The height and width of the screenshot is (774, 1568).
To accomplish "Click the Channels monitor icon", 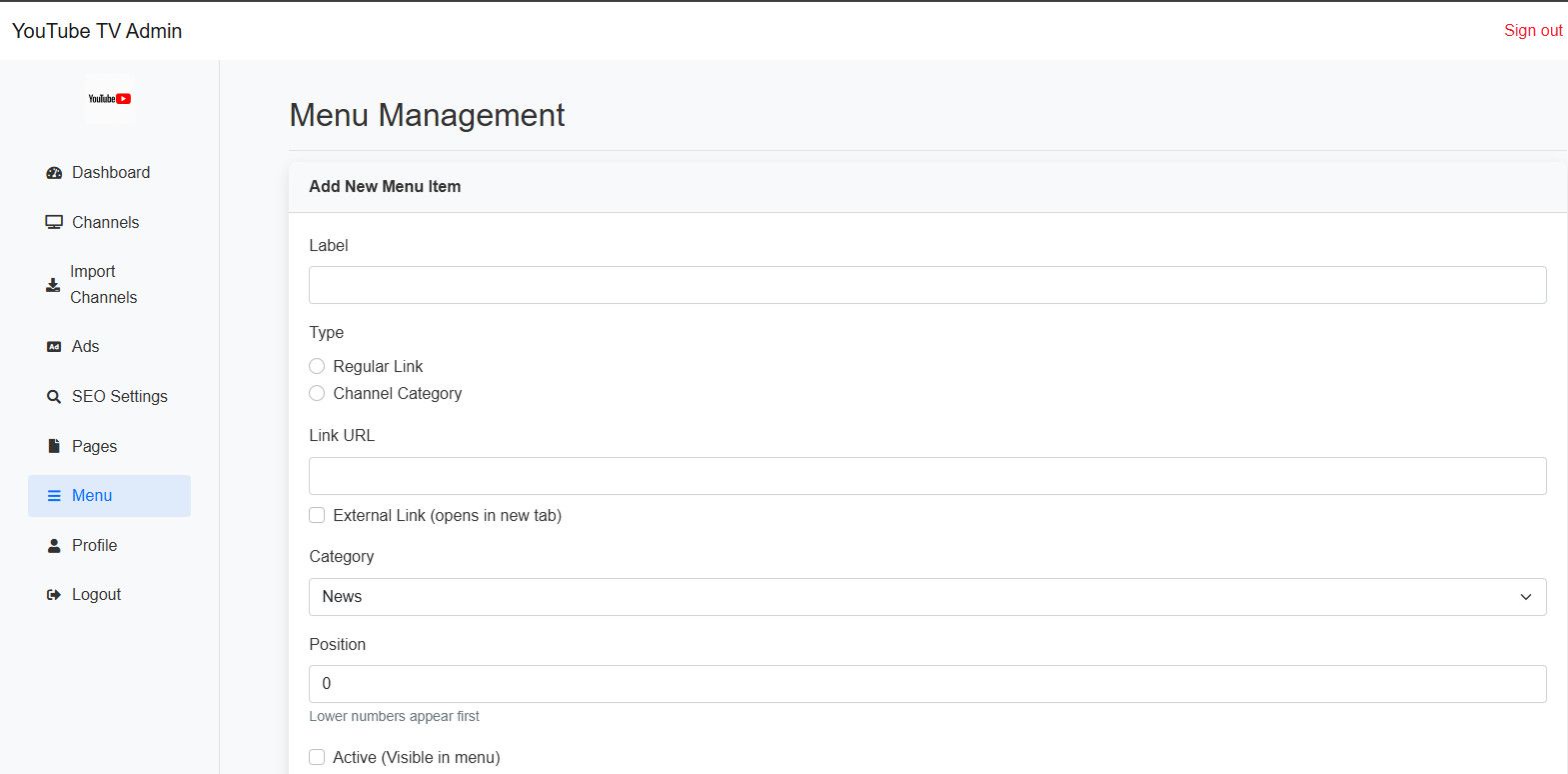I will (x=54, y=223).
